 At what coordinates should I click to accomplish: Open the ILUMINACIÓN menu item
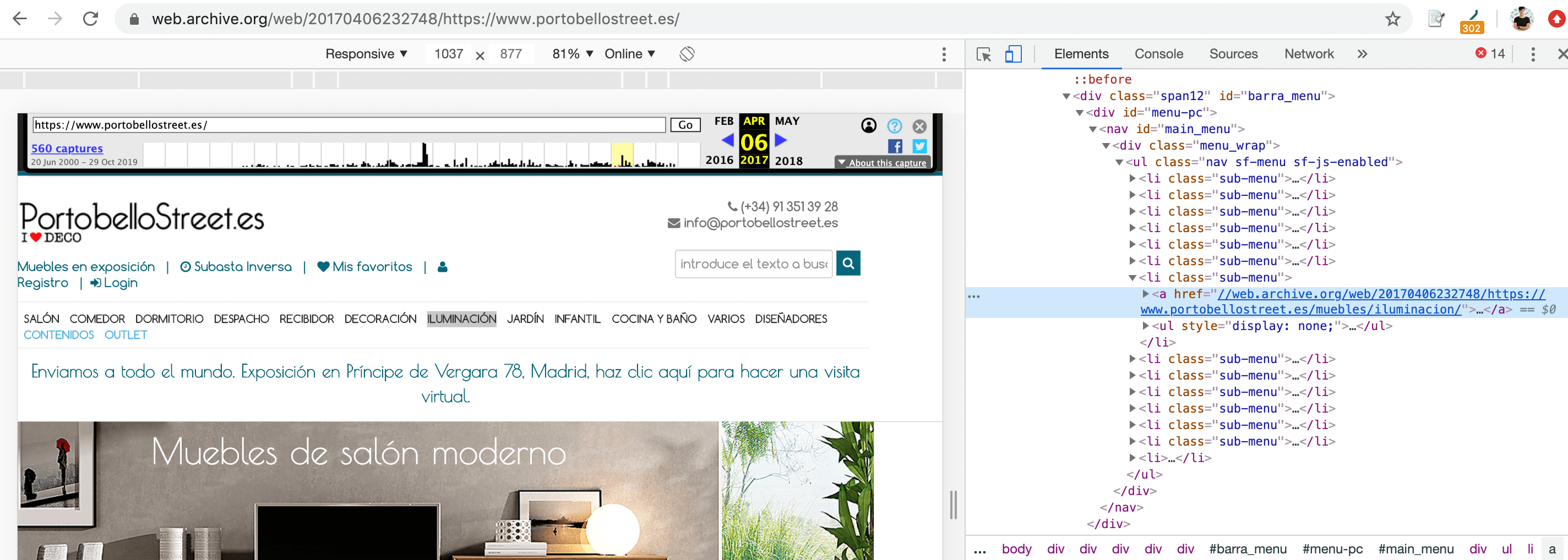(x=461, y=319)
